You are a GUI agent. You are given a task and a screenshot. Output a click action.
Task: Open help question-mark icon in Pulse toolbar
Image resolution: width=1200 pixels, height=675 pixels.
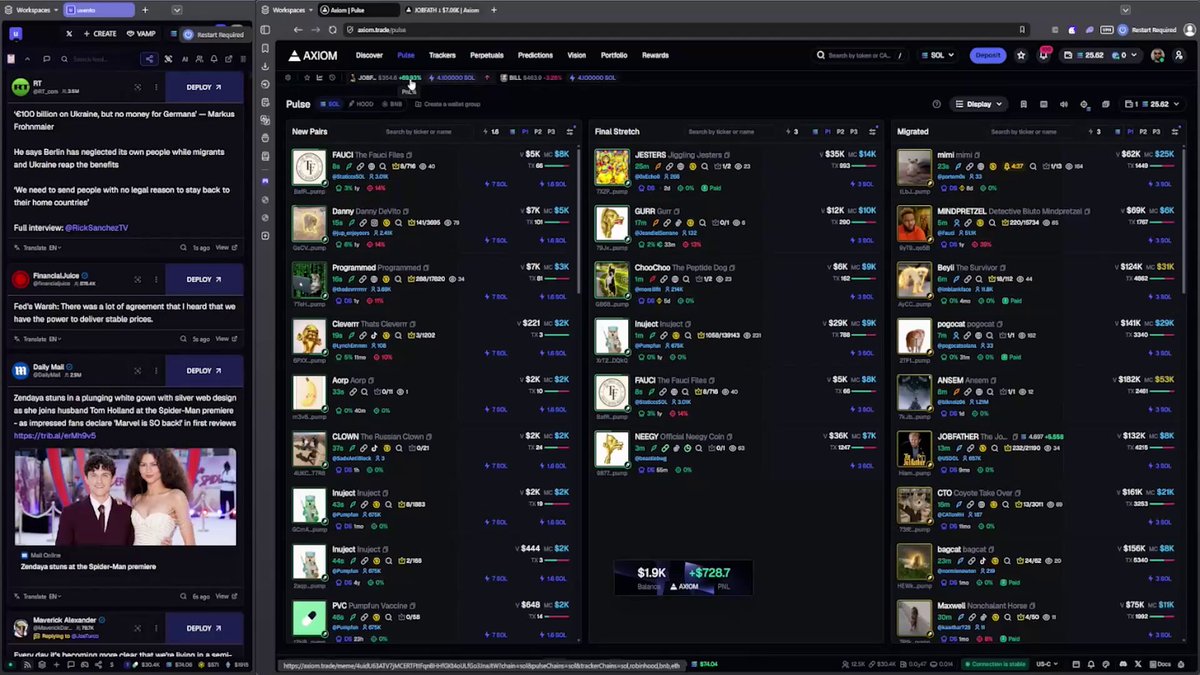pos(937,104)
